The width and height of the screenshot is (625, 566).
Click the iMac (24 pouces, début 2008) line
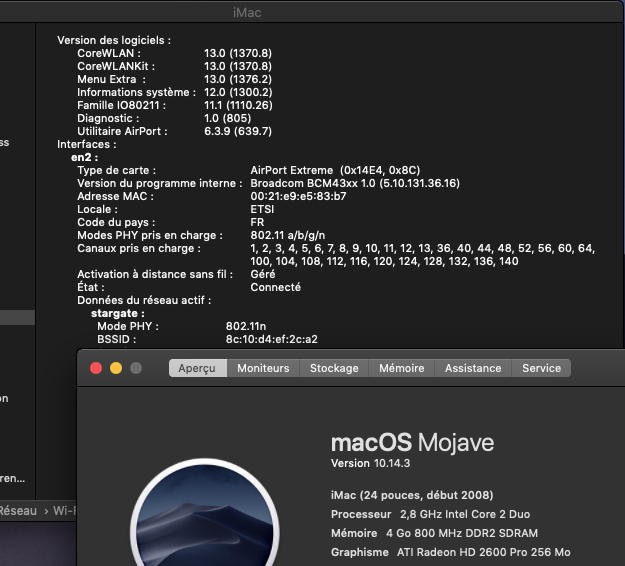(x=412, y=495)
